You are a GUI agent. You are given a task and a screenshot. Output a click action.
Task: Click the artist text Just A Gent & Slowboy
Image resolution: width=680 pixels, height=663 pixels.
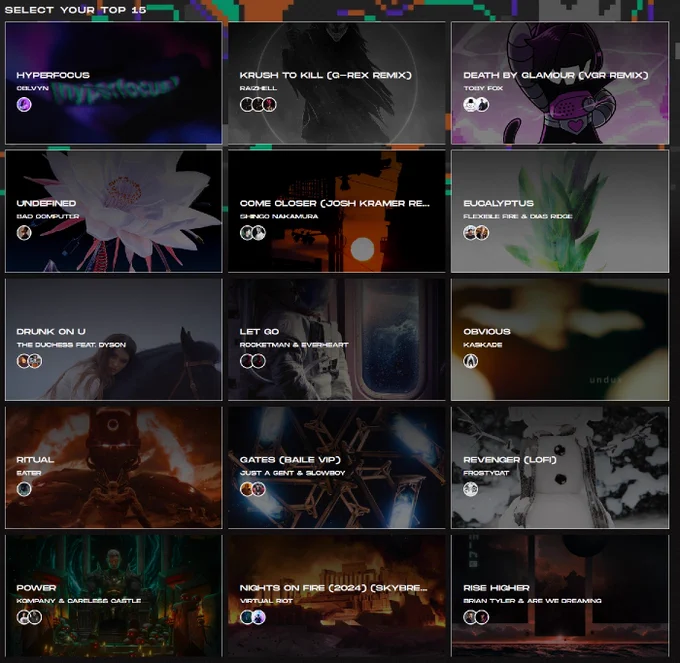[292, 473]
